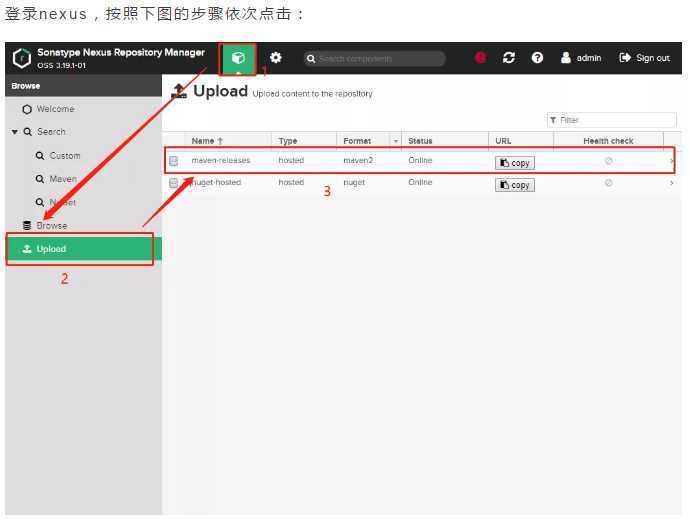The height and width of the screenshot is (525, 690).
Task: Focus the Search components field
Action: coord(374,59)
